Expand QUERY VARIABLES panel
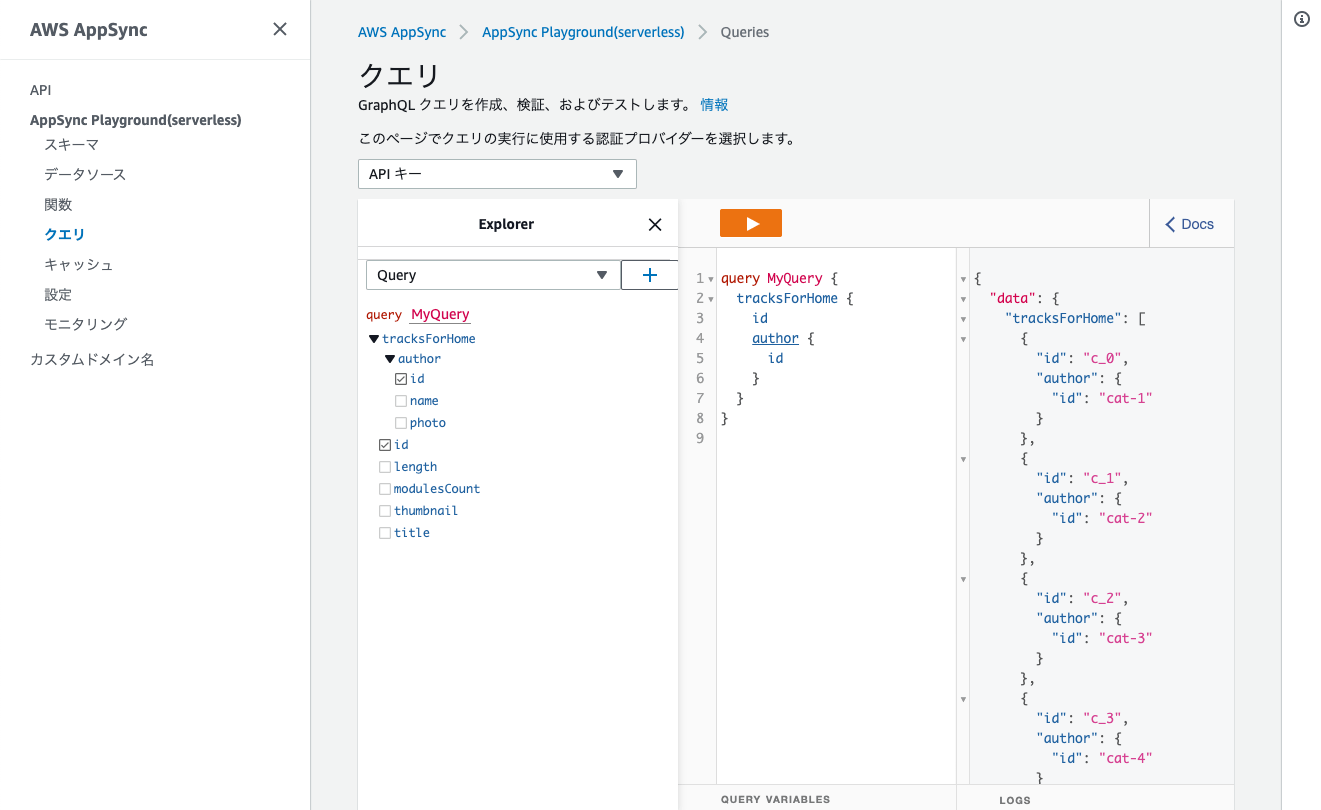 (x=775, y=800)
